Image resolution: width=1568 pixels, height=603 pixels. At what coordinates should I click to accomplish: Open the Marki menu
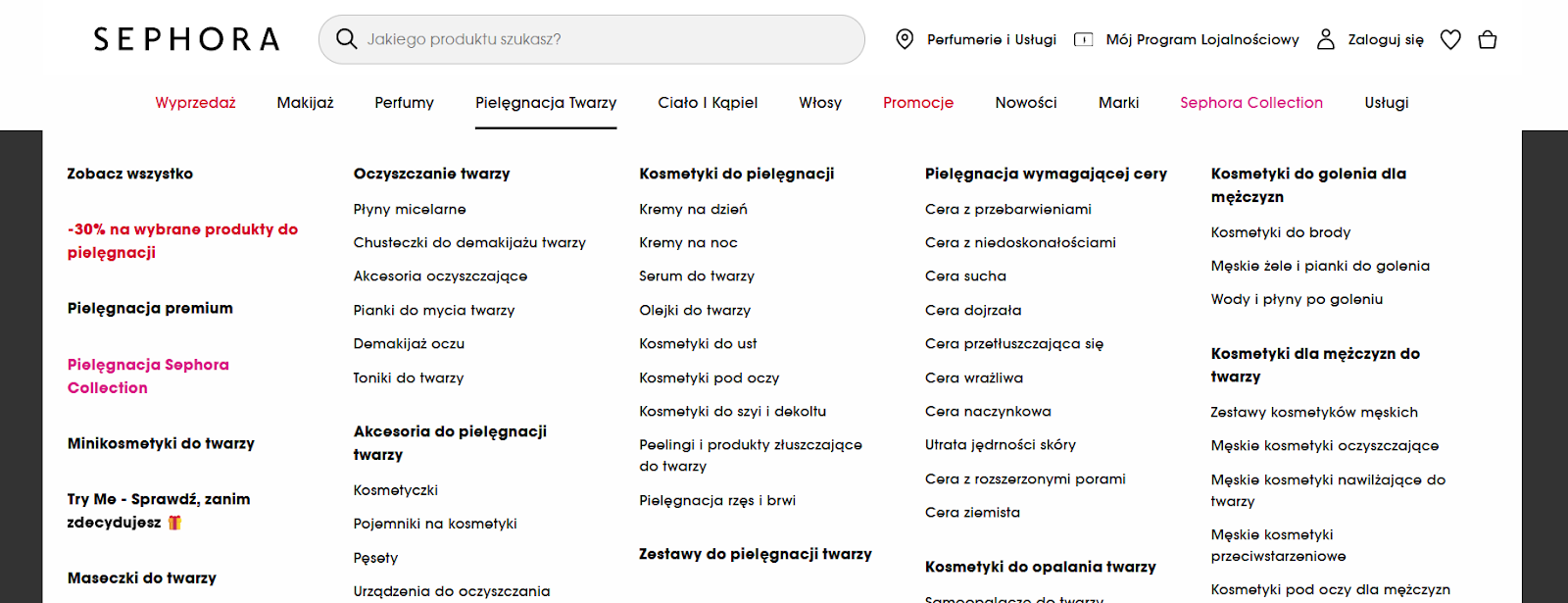pos(1118,103)
